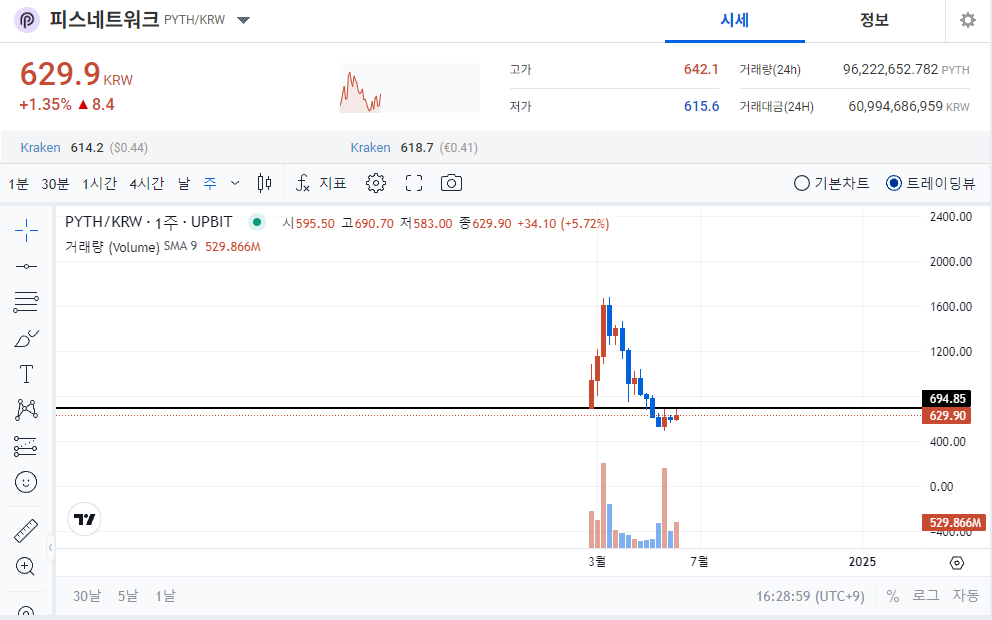The width and height of the screenshot is (992, 620).
Task: Click the 629.90 current price label
Action: 946,416
